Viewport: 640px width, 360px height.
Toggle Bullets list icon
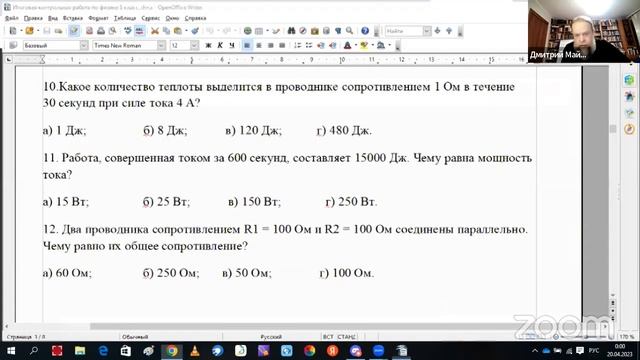coord(309,45)
